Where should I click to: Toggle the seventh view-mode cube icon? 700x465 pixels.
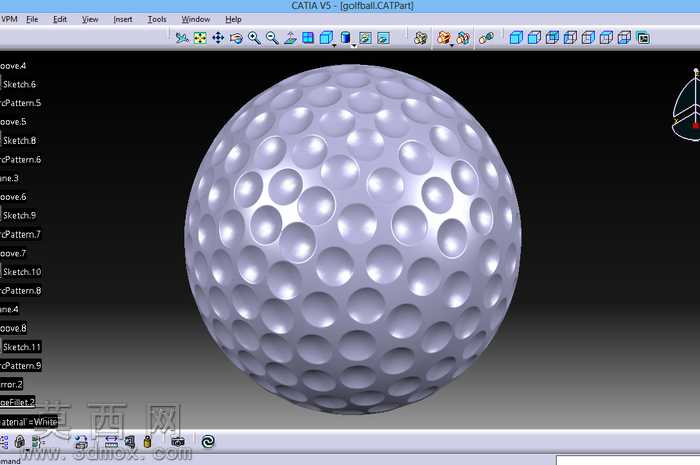click(x=624, y=38)
